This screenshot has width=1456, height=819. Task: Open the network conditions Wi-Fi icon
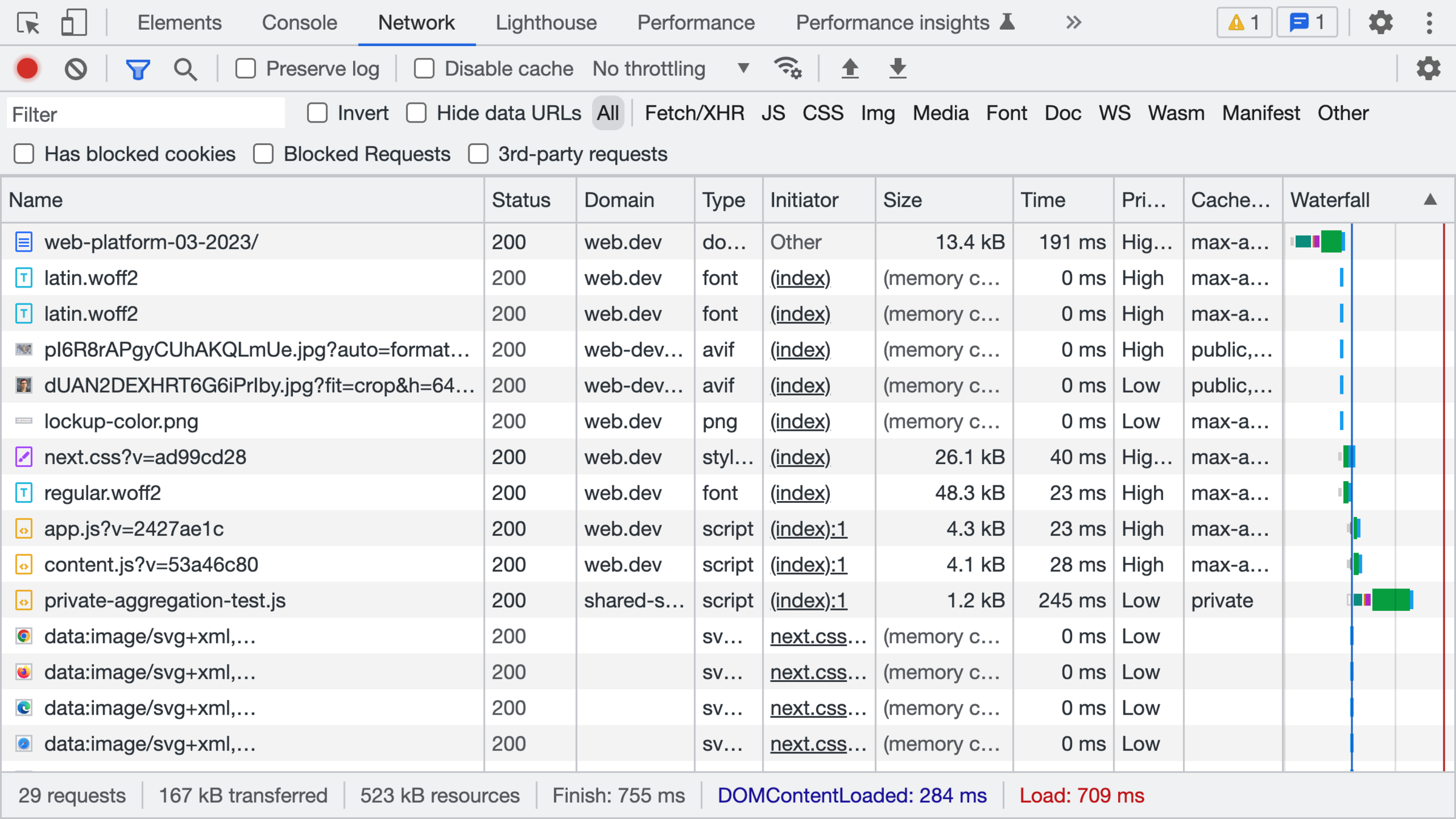(x=787, y=69)
